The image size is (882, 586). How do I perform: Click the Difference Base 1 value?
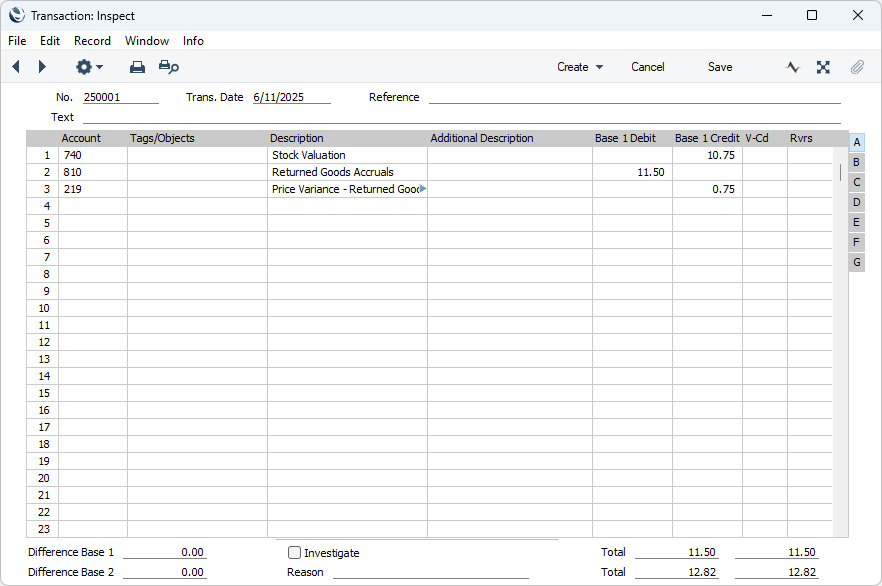click(165, 552)
